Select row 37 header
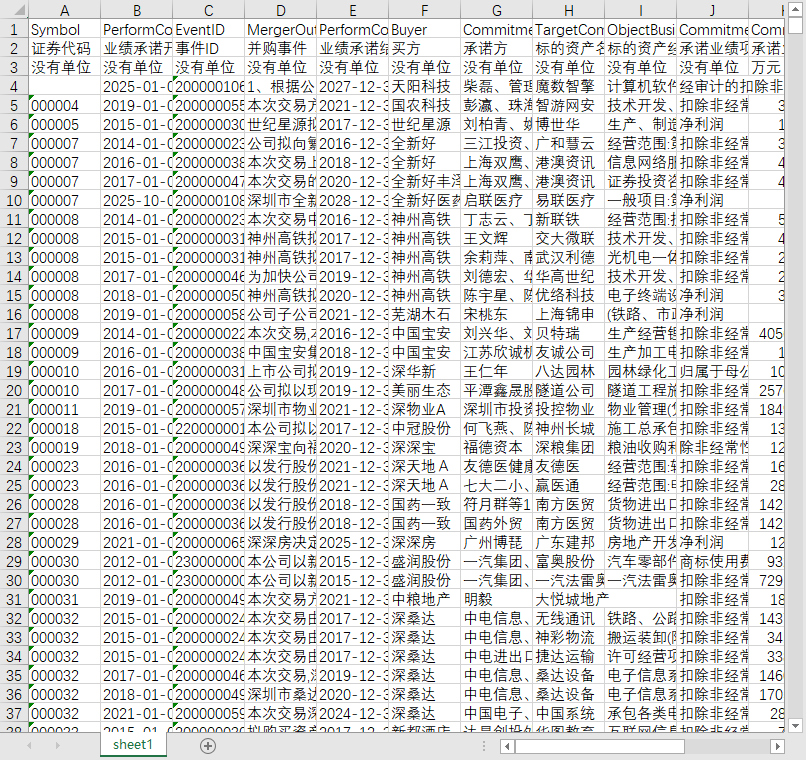The height and width of the screenshot is (760, 806). pyautogui.click(x=14, y=714)
